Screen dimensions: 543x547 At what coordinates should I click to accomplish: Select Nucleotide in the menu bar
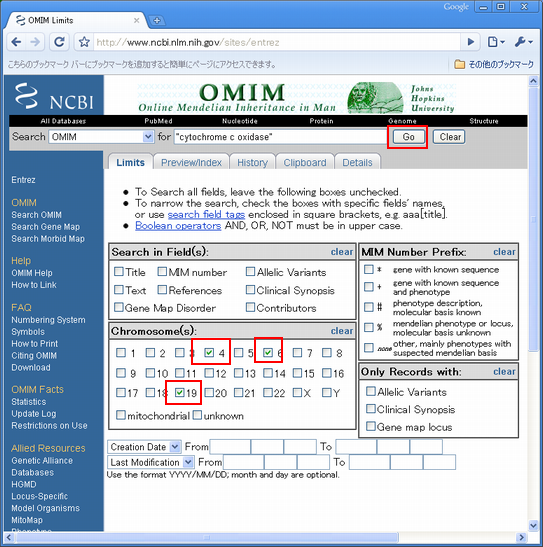(x=240, y=121)
